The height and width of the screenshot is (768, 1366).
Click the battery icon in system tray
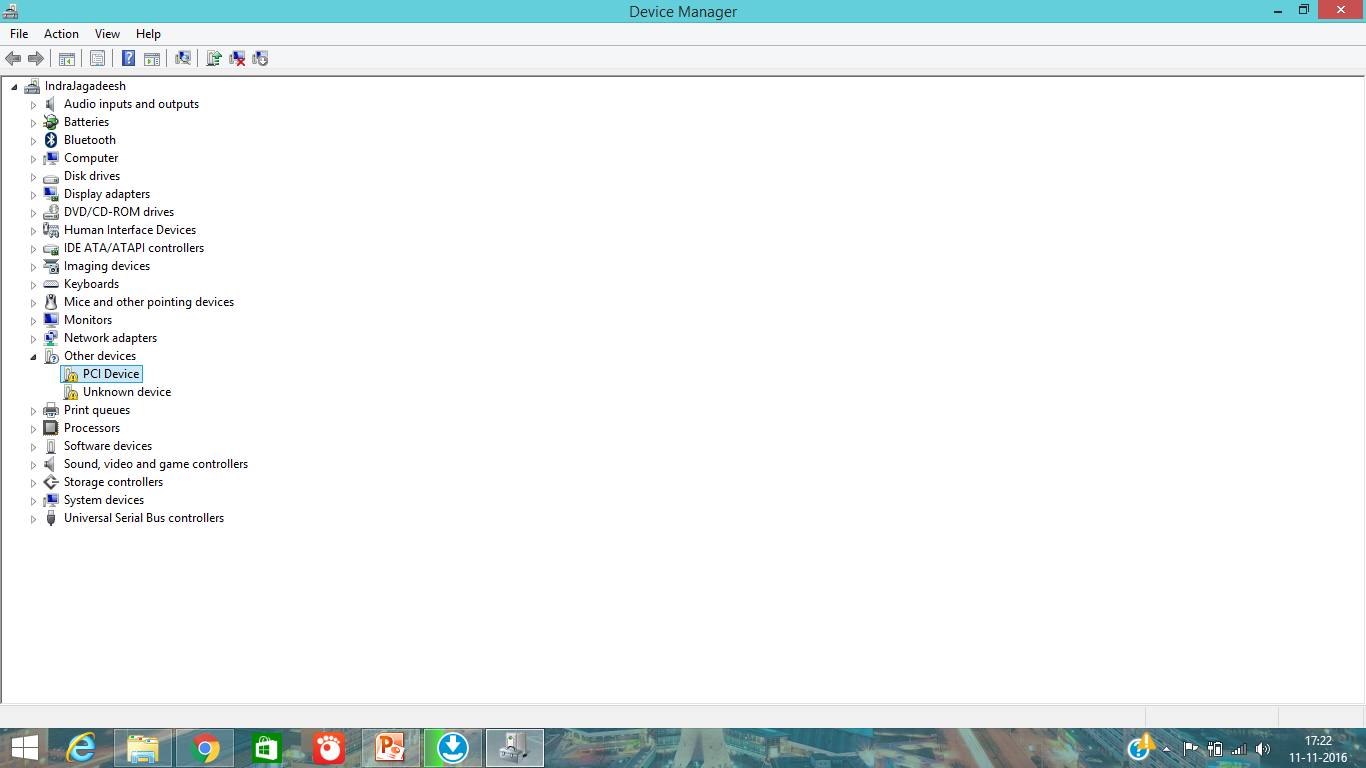[1215, 748]
